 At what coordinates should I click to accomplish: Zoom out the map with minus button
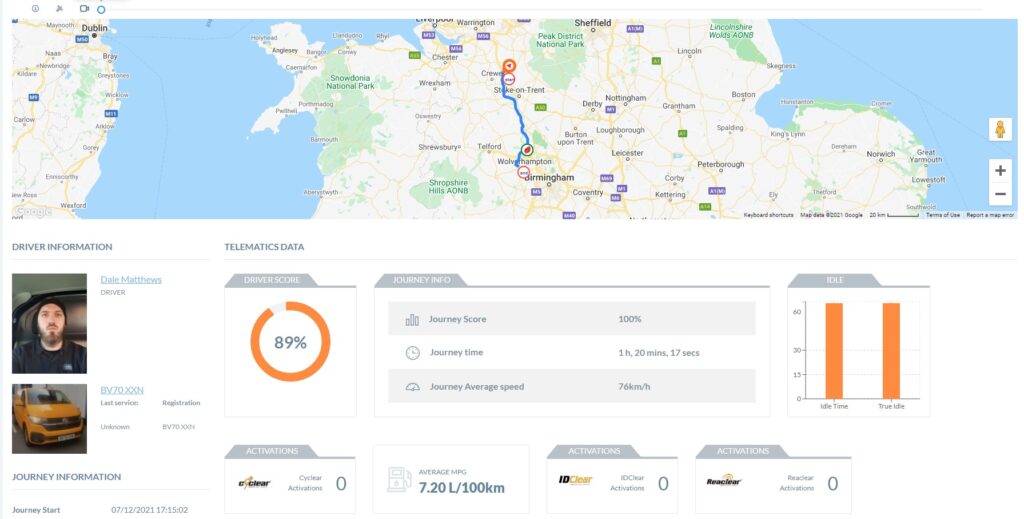[x=1000, y=194]
